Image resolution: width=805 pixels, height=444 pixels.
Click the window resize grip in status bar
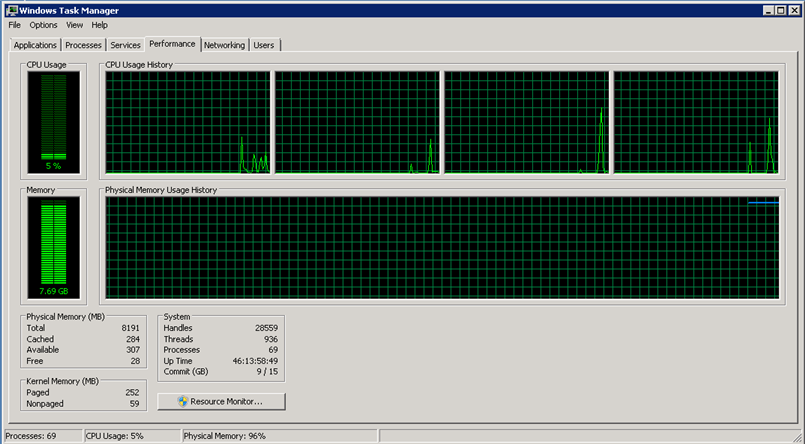tap(798, 437)
